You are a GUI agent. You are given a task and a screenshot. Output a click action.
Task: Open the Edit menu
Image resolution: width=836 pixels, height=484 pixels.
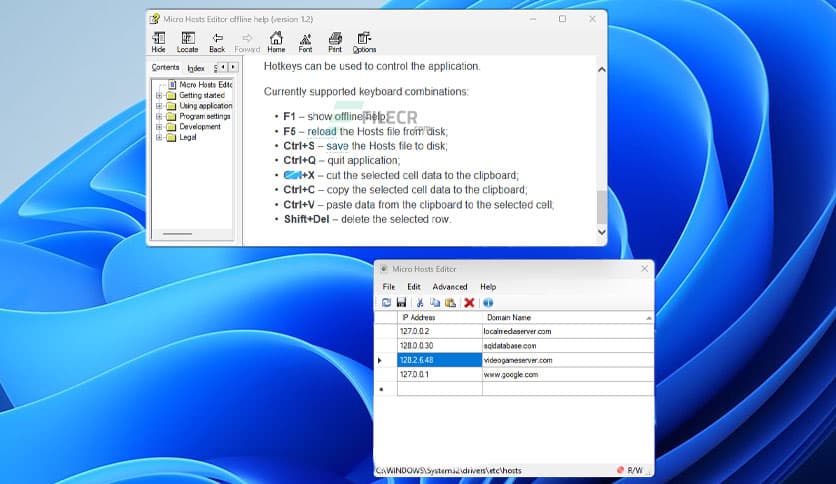point(414,287)
